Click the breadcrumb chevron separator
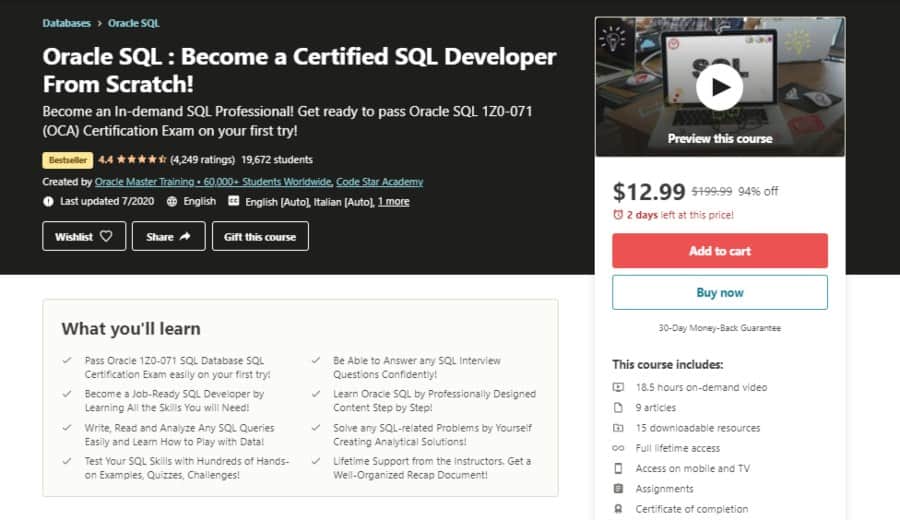This screenshot has height=520, width=900. click(99, 24)
